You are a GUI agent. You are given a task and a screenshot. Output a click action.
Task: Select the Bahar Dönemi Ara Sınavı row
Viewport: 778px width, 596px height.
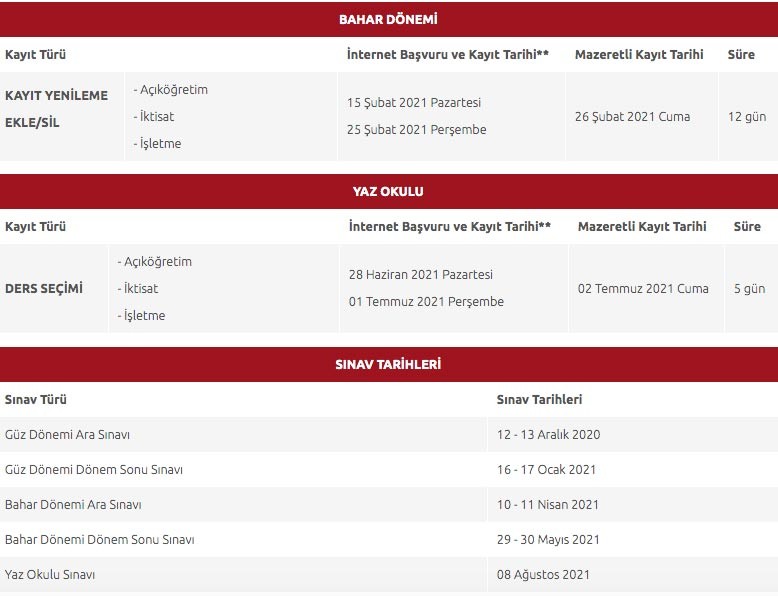[73, 505]
